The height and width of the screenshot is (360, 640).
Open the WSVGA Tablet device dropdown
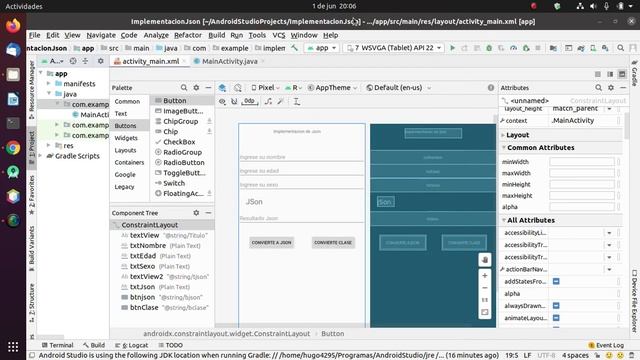(x=394, y=48)
